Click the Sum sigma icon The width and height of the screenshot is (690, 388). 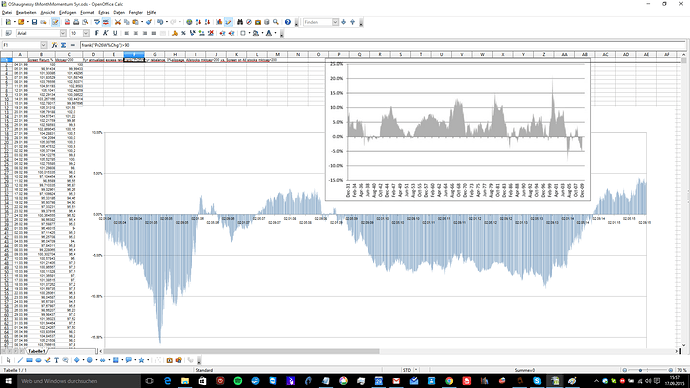point(63,45)
